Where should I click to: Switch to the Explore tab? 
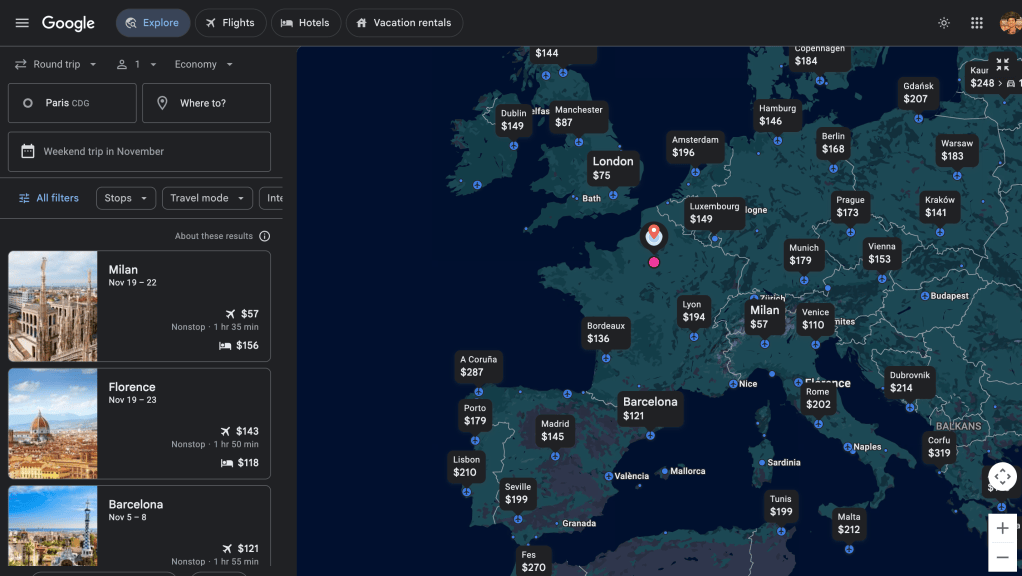point(153,23)
